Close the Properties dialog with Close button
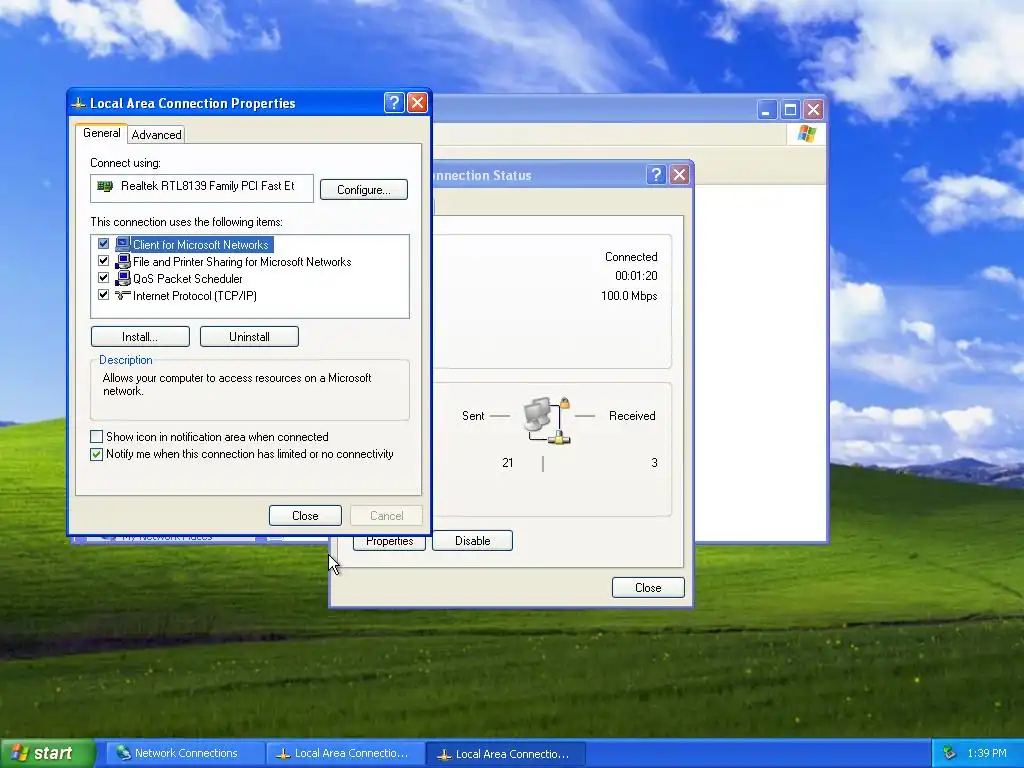 coord(305,515)
